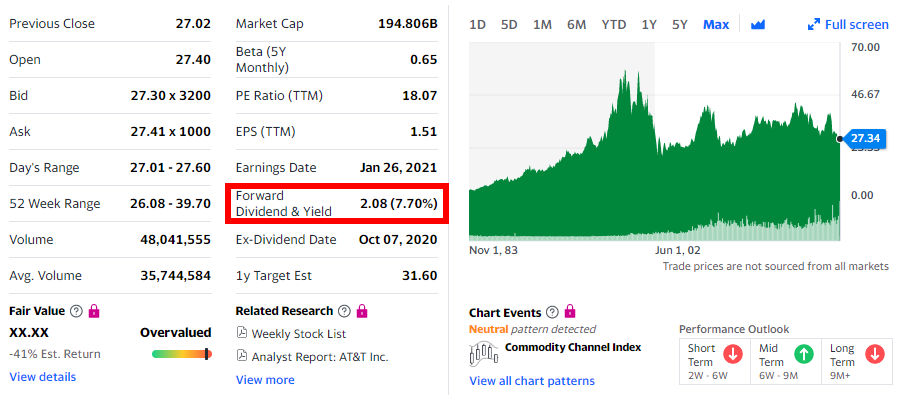Click the Market Cap value 194.806B
905x396 pixels.
(407, 24)
